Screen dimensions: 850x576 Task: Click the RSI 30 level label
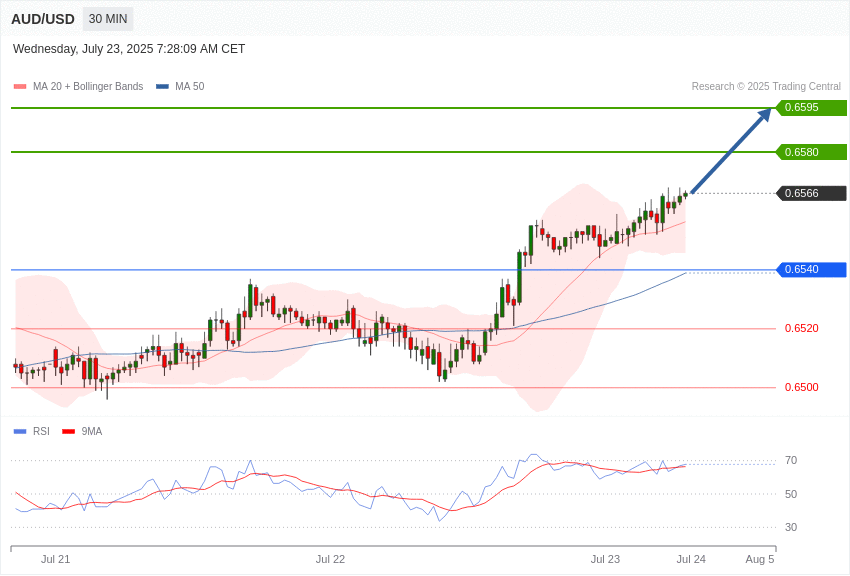click(791, 527)
